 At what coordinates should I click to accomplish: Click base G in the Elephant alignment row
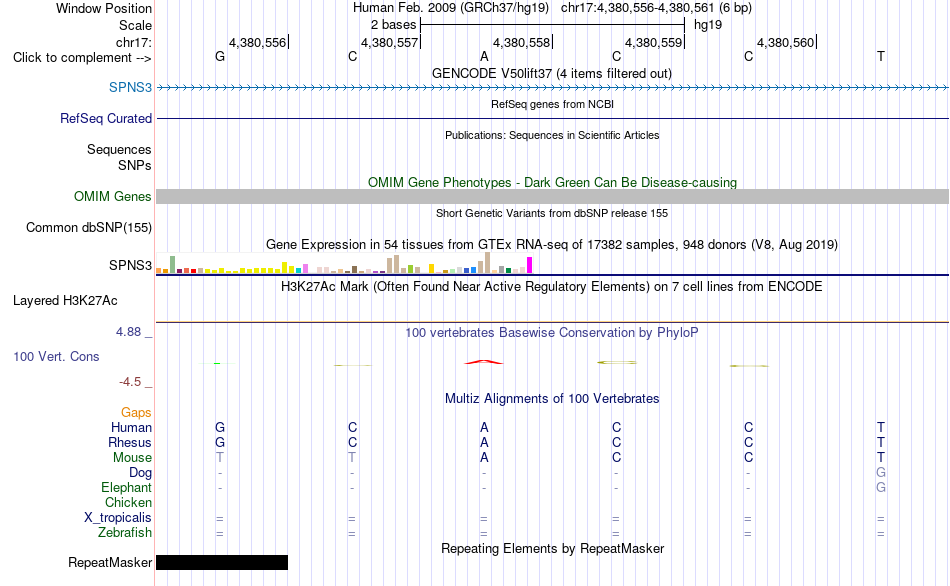pyautogui.click(x=881, y=488)
